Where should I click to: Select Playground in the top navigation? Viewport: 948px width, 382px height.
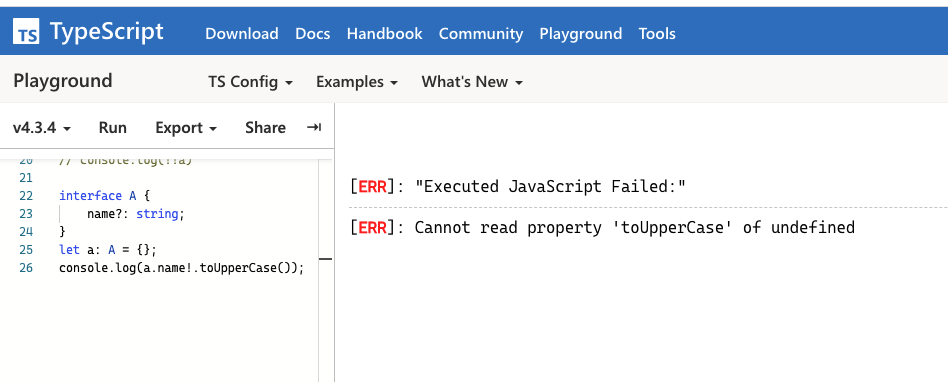coord(580,34)
